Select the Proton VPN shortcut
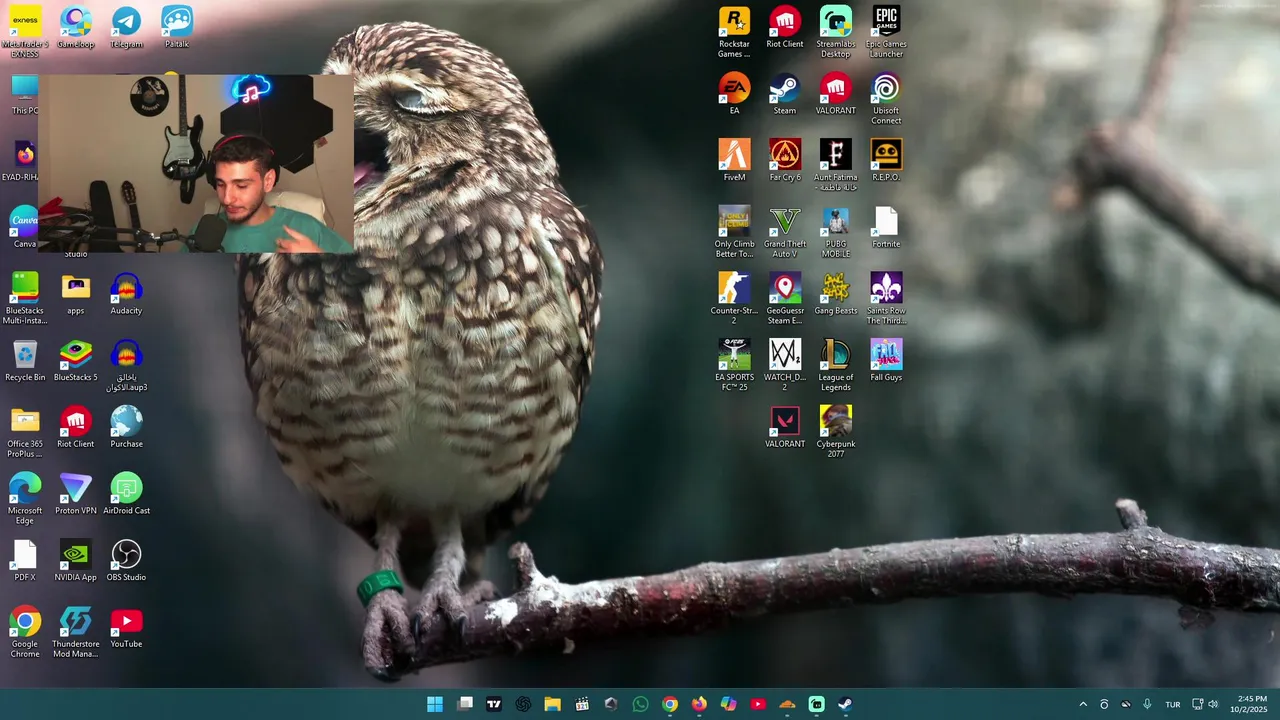This screenshot has height=720, width=1280. [x=75, y=494]
